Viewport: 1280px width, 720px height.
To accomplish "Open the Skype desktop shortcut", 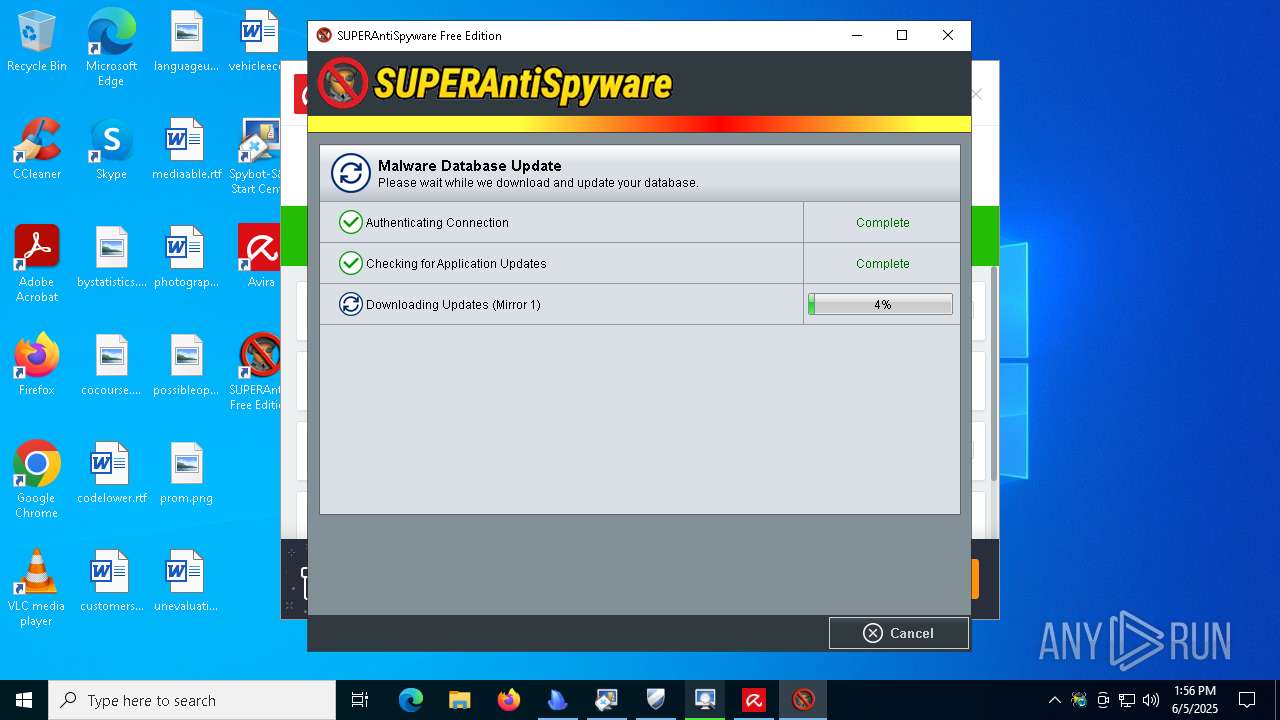I will [111, 150].
